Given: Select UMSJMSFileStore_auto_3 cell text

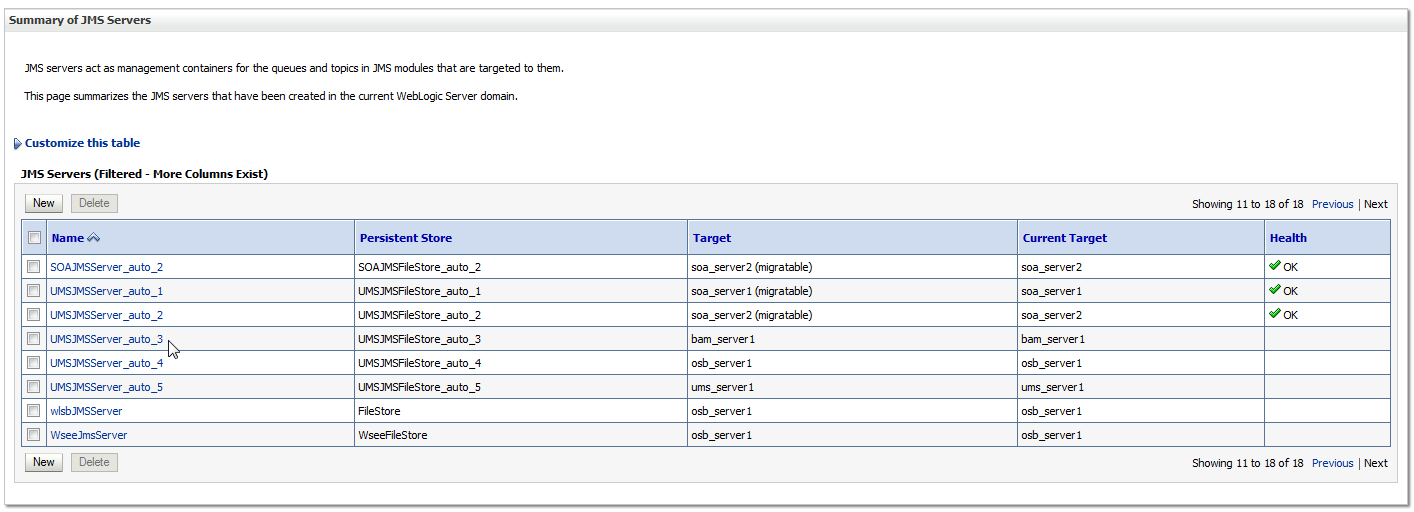Looking at the screenshot, I should pos(419,339).
